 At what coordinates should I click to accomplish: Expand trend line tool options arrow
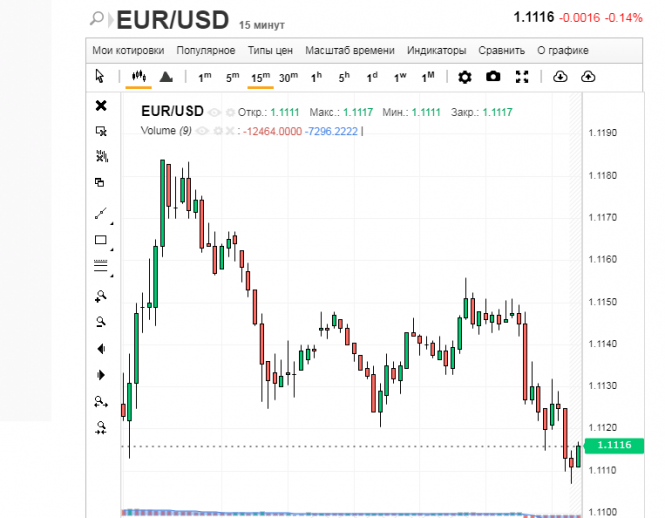tap(112, 223)
